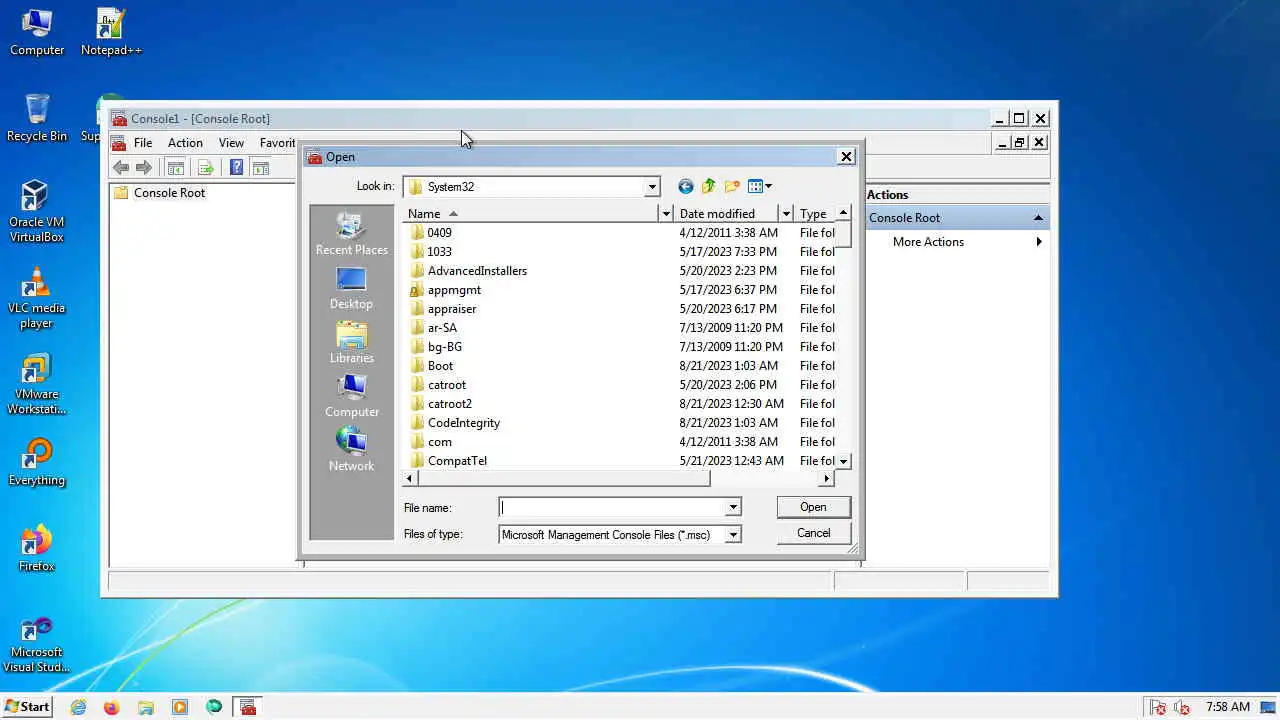Select VLC media player desktop icon
The image size is (1280, 720).
36,297
